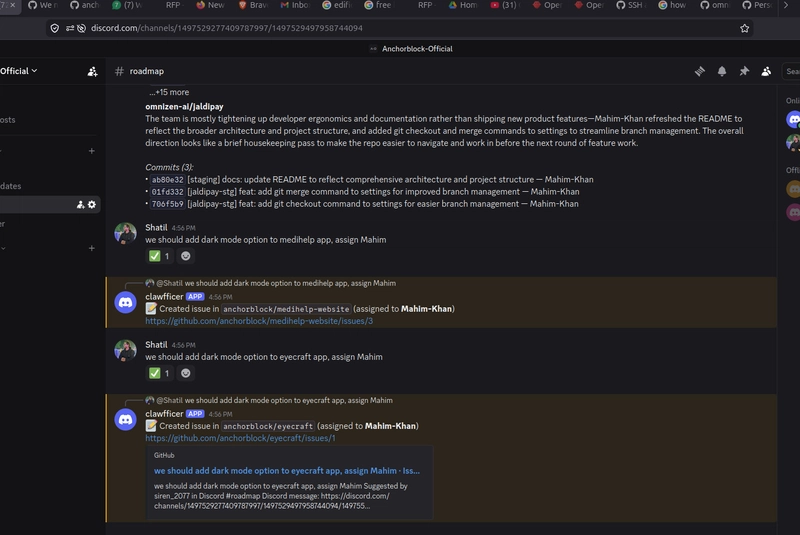Open the eyecraft issues/1 GitHub link
This screenshot has height=535, width=800.
(x=240, y=438)
